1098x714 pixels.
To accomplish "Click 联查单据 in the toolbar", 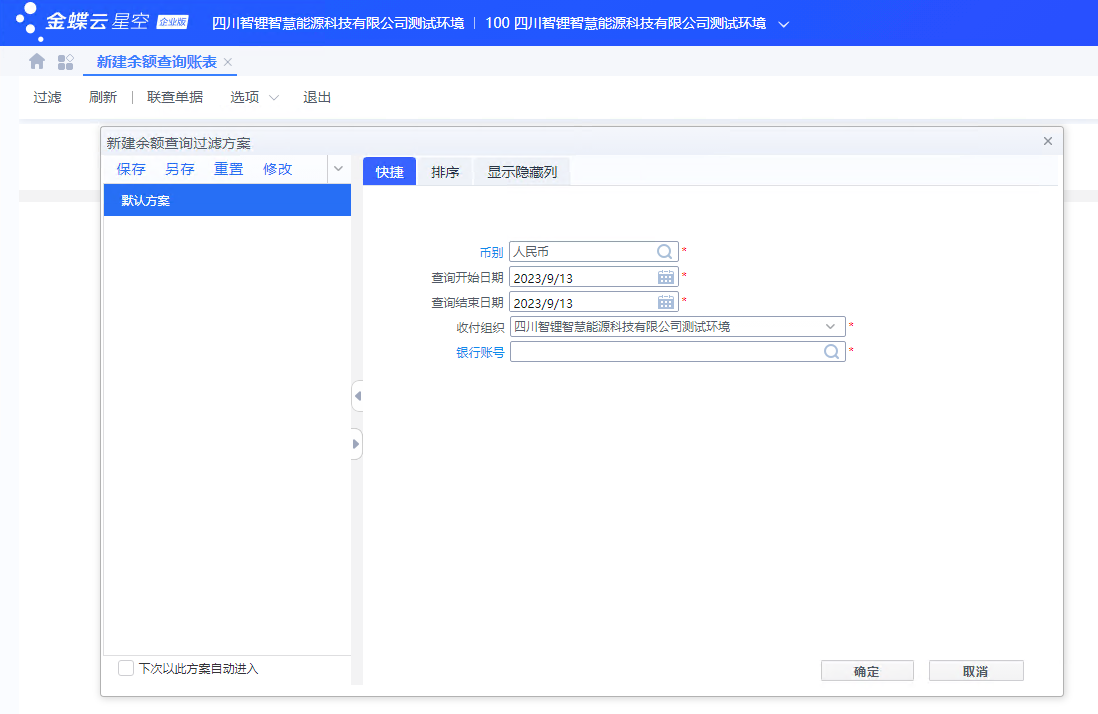I will click(175, 97).
